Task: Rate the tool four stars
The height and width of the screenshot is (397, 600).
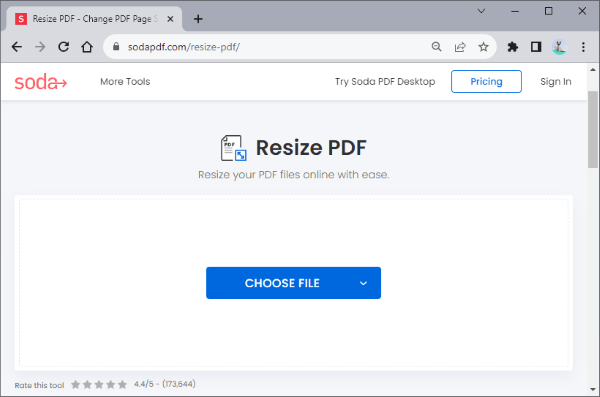Action: (111, 384)
